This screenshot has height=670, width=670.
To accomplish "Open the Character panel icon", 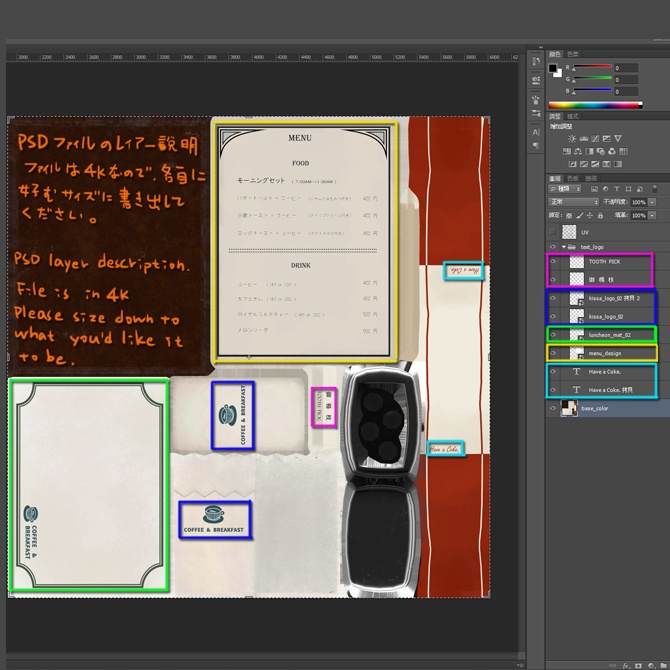I will tap(536, 131).
